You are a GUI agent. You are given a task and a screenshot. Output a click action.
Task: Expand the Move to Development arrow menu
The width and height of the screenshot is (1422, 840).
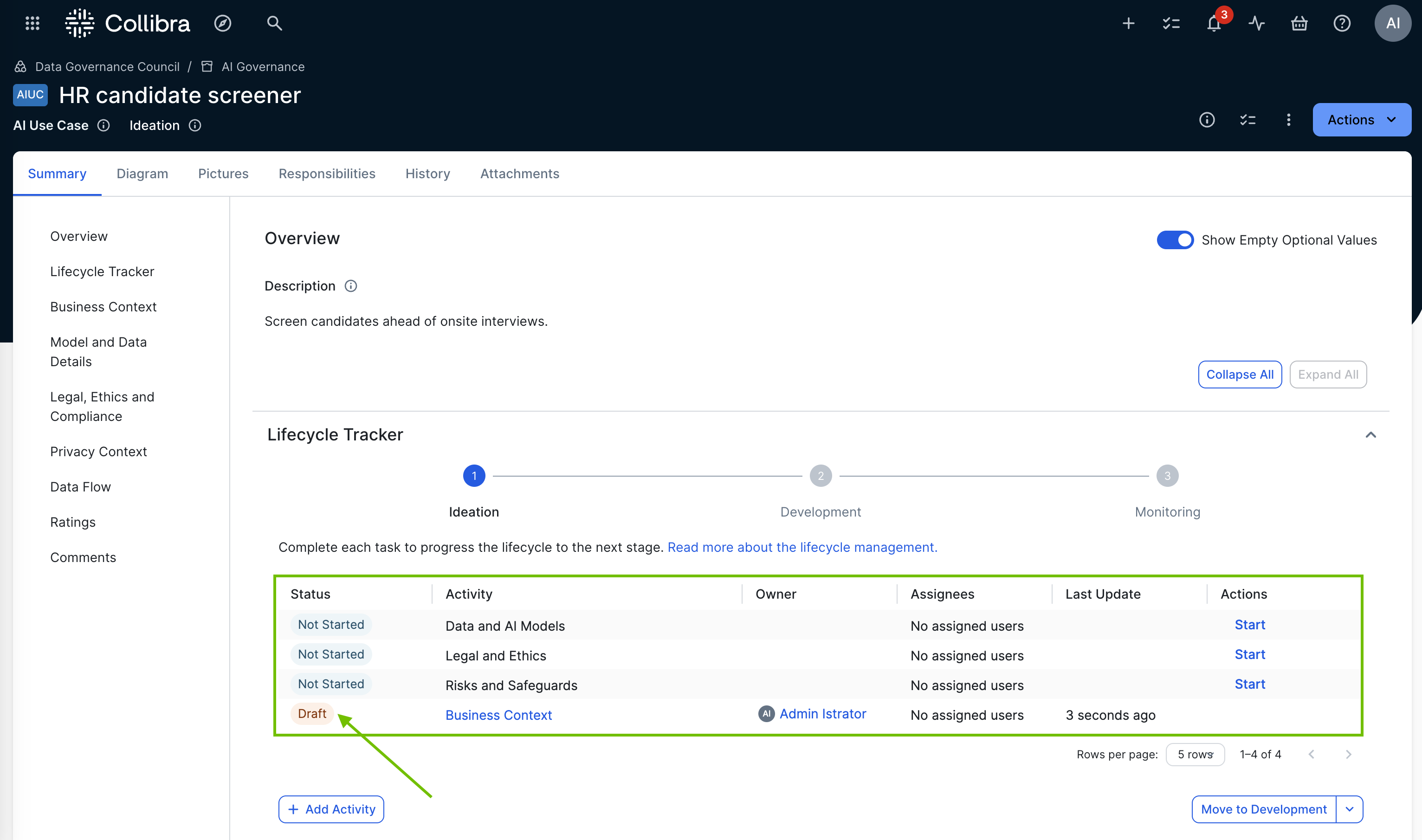[1350, 809]
